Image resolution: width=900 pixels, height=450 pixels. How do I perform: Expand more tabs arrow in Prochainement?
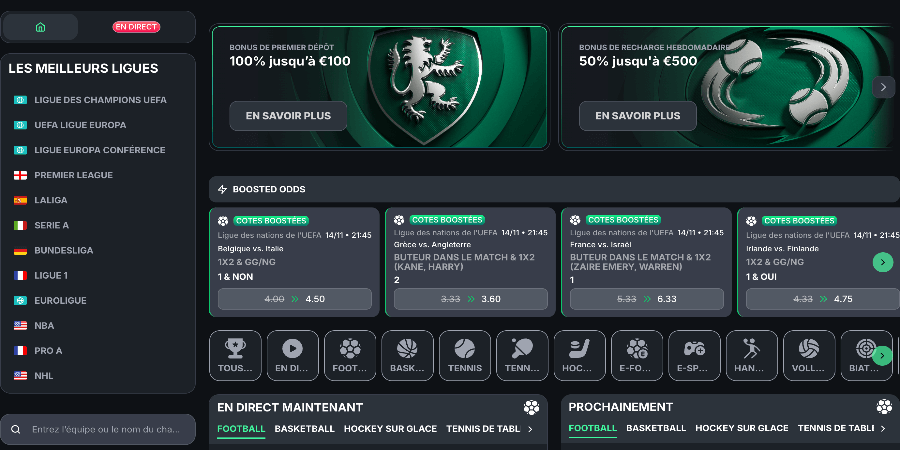883,428
